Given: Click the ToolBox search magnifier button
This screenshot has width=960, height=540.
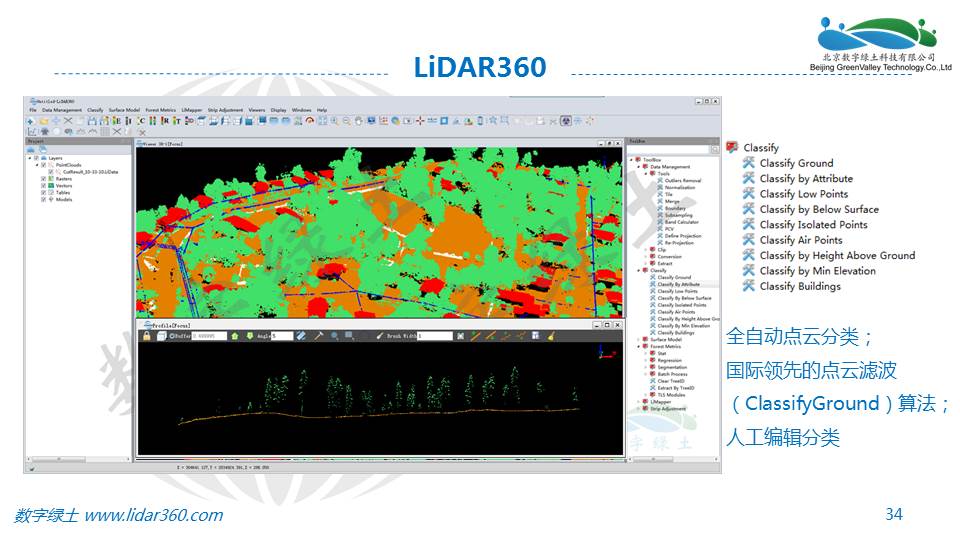Looking at the screenshot, I should pyautogui.click(x=715, y=149).
